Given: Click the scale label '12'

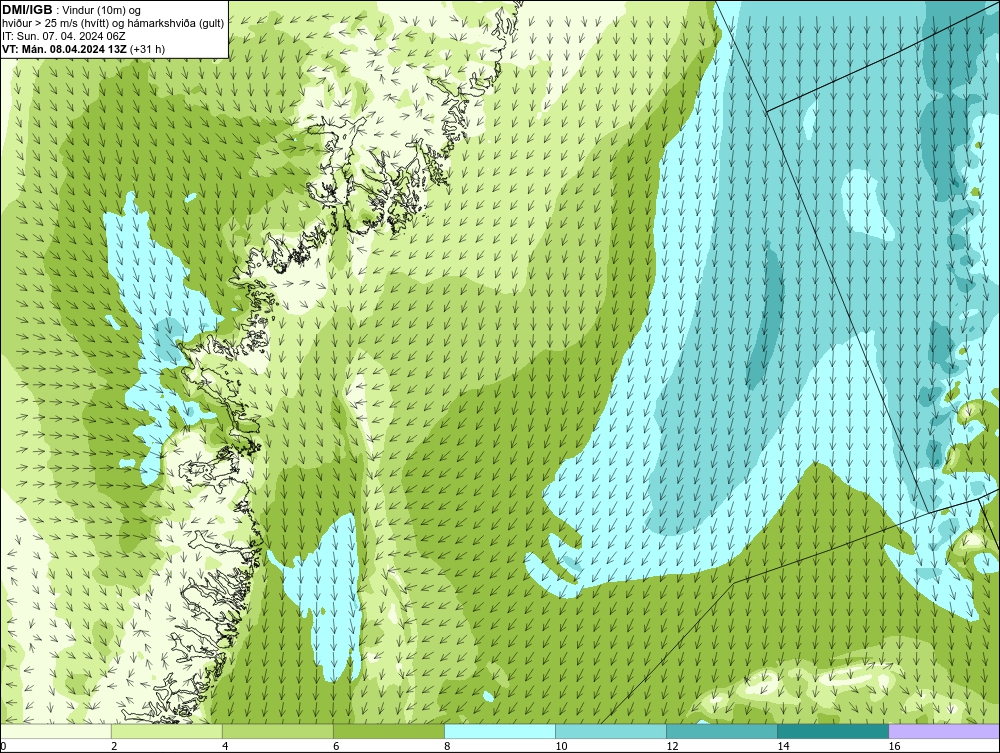Looking at the screenshot, I should tap(672, 746).
